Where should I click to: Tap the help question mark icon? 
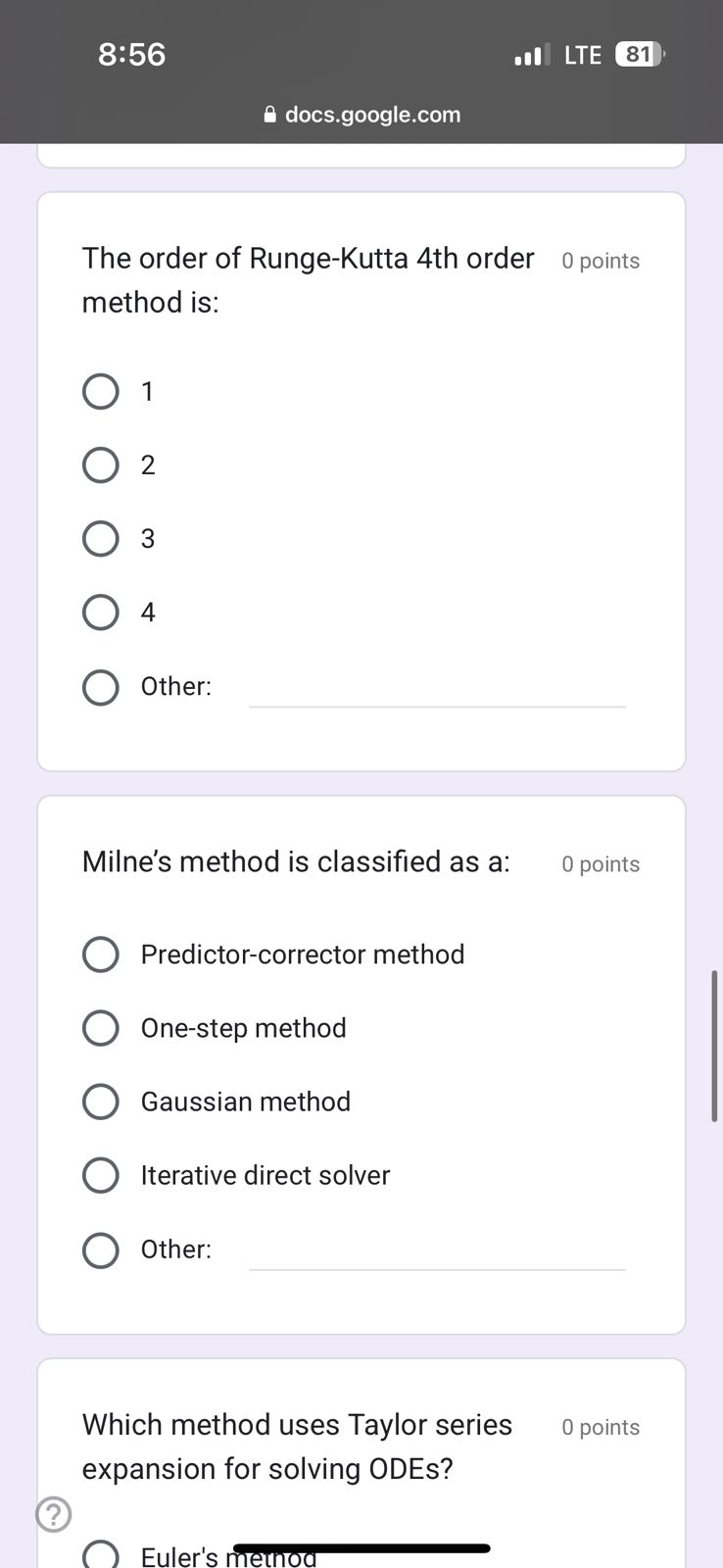point(54,1514)
